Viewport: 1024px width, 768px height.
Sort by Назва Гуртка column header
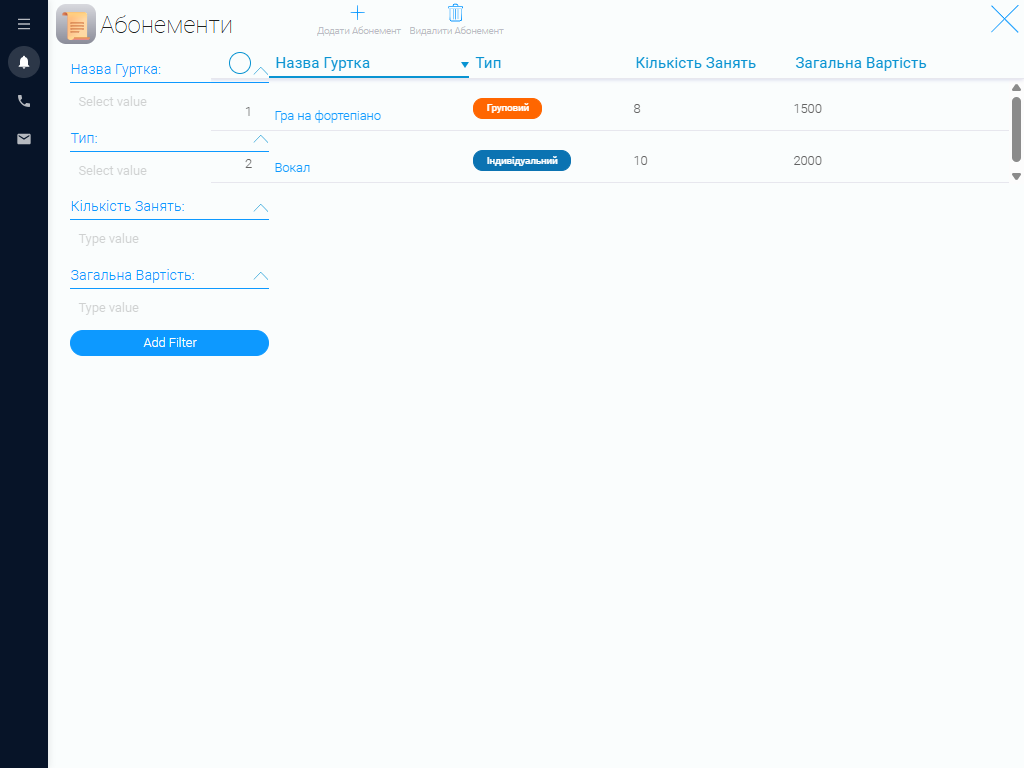coord(323,63)
